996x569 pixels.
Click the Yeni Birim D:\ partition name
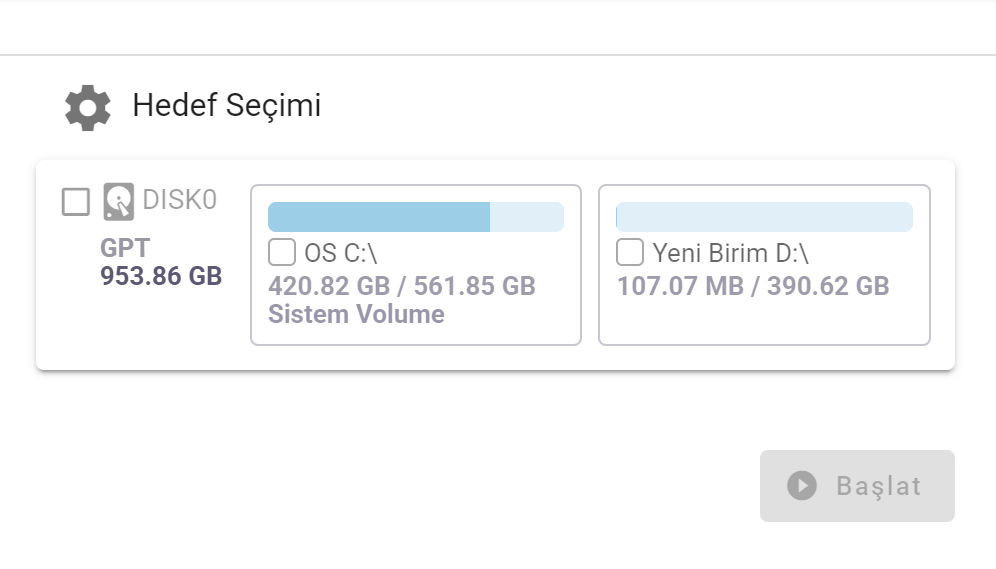(x=714, y=252)
